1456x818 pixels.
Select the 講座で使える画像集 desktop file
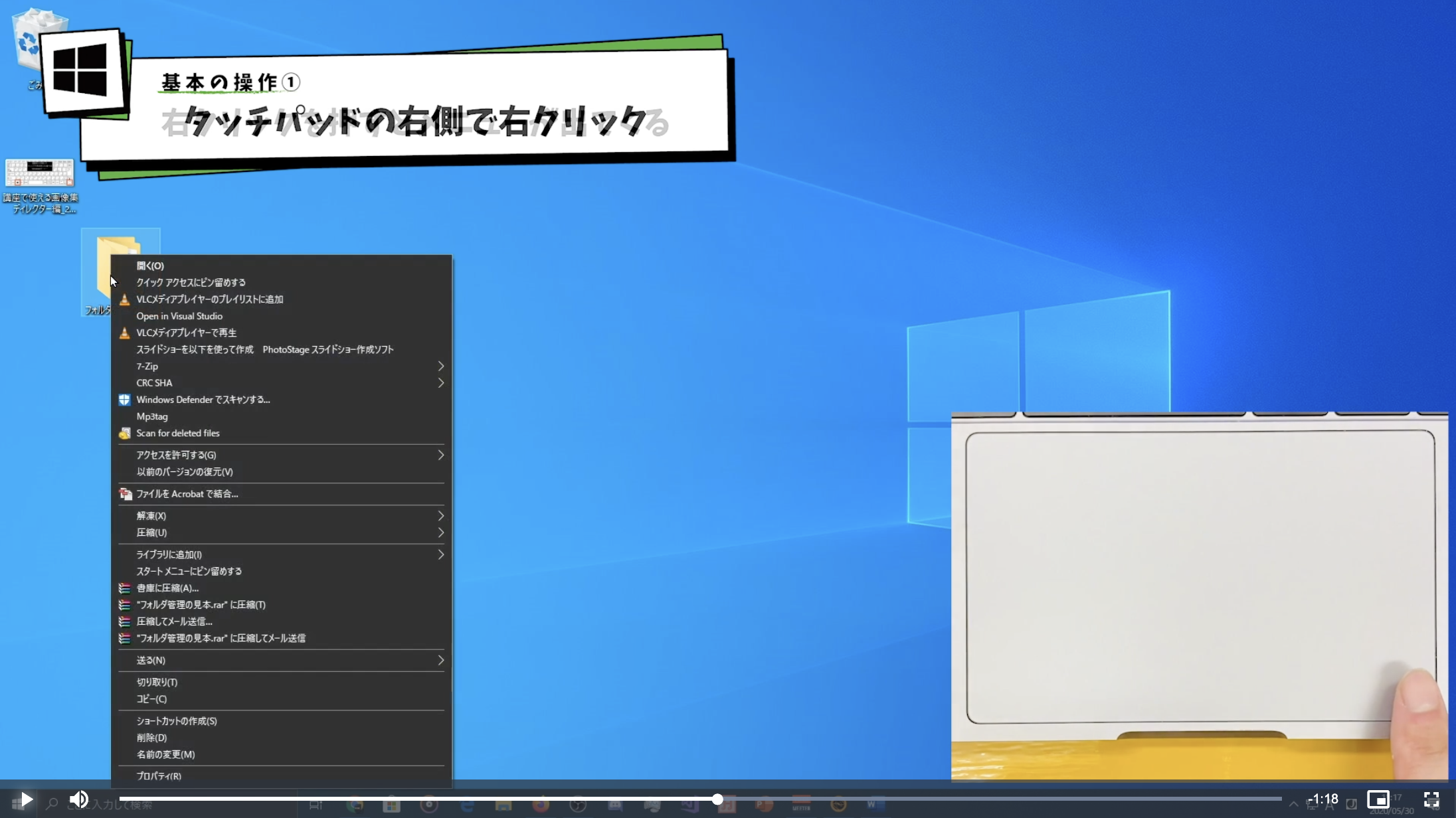(40, 186)
